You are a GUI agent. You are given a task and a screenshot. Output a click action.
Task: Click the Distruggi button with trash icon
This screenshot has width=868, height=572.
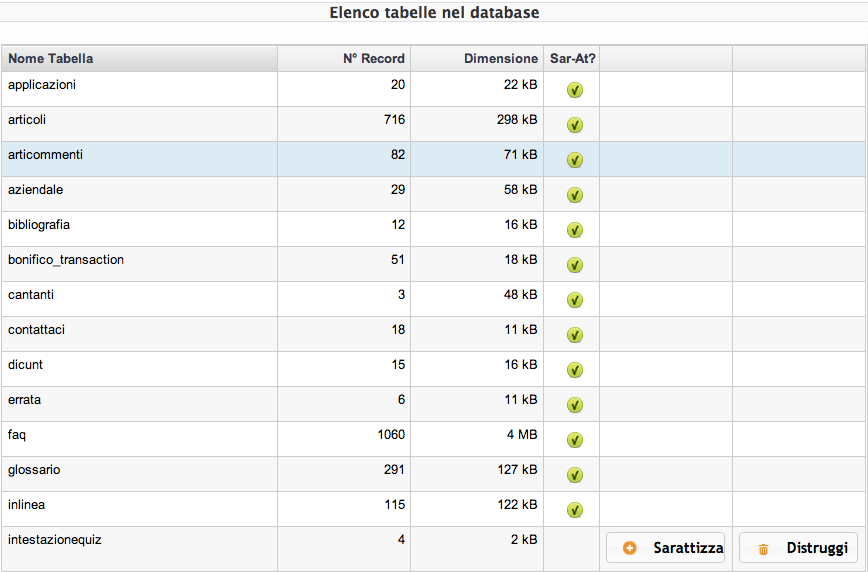798,548
